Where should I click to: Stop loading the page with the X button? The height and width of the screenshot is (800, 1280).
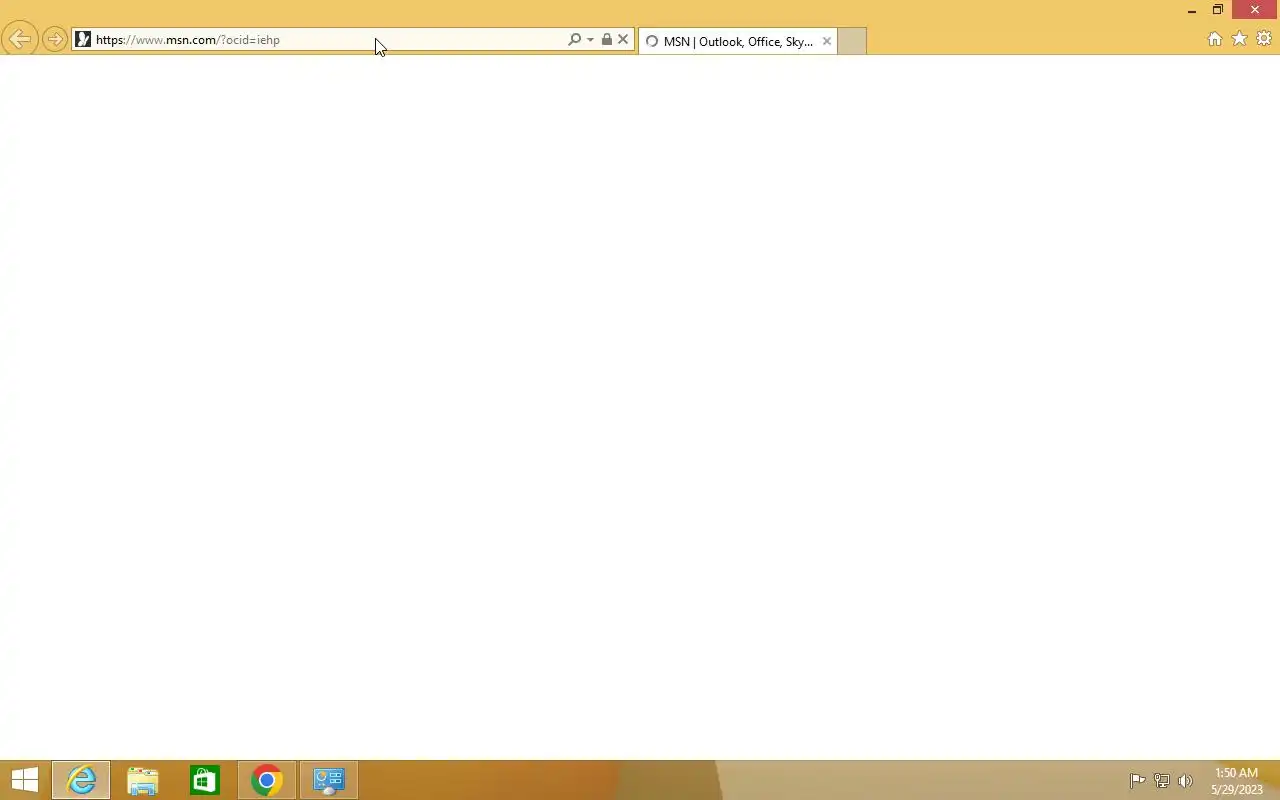click(x=623, y=40)
